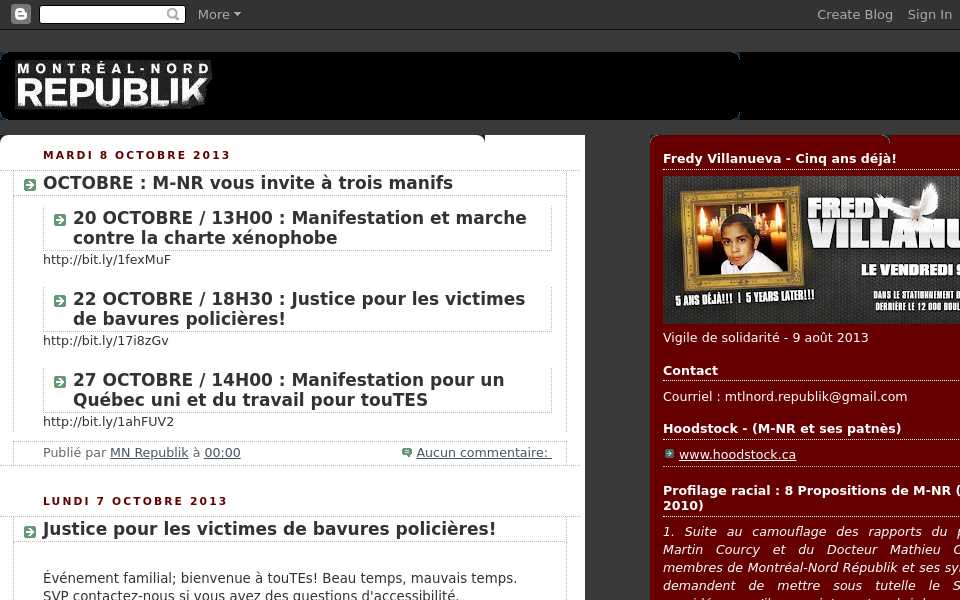This screenshot has height=600, width=960.
Task: Follow the http://bit.ly/1ahFUV2 link
Action: pyautogui.click(x=107, y=421)
